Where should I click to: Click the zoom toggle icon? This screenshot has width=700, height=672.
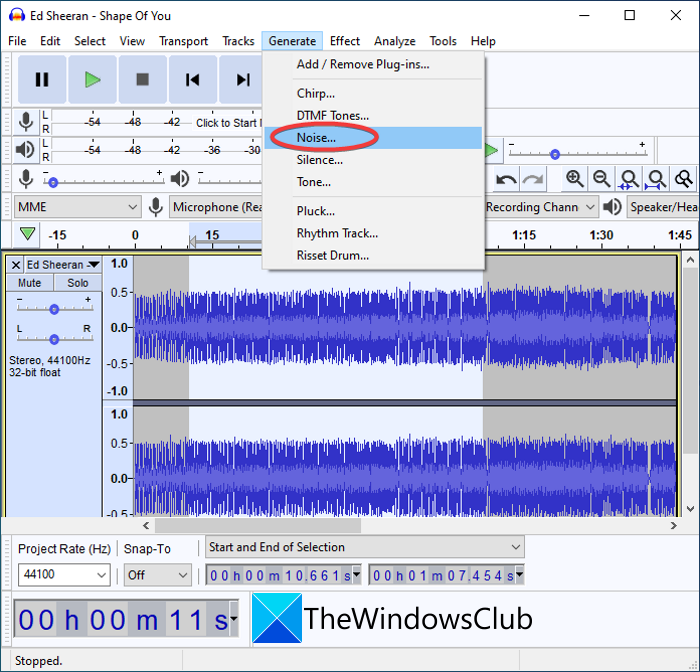click(x=683, y=179)
